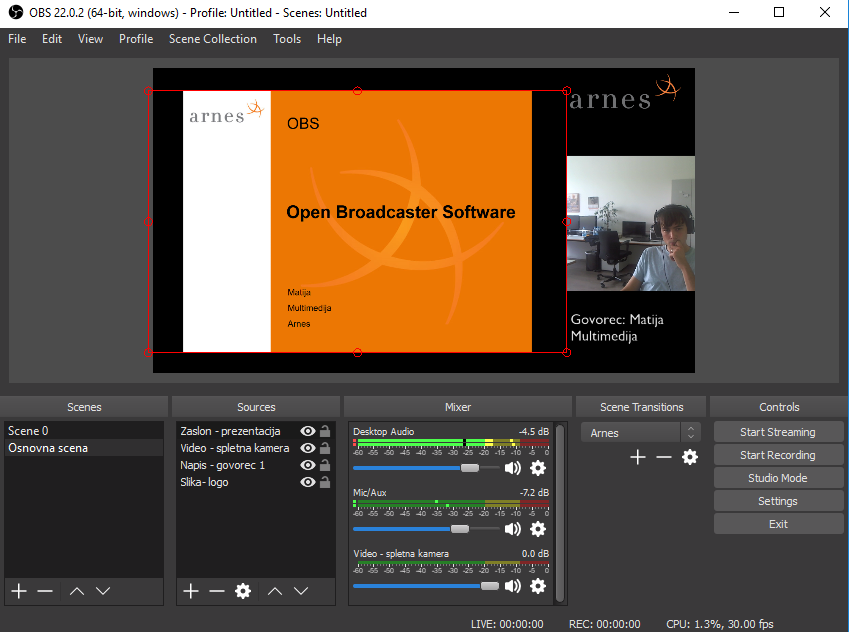The height and width of the screenshot is (632, 849).
Task: Move scene up in the Scenes list
Action: [x=77, y=591]
